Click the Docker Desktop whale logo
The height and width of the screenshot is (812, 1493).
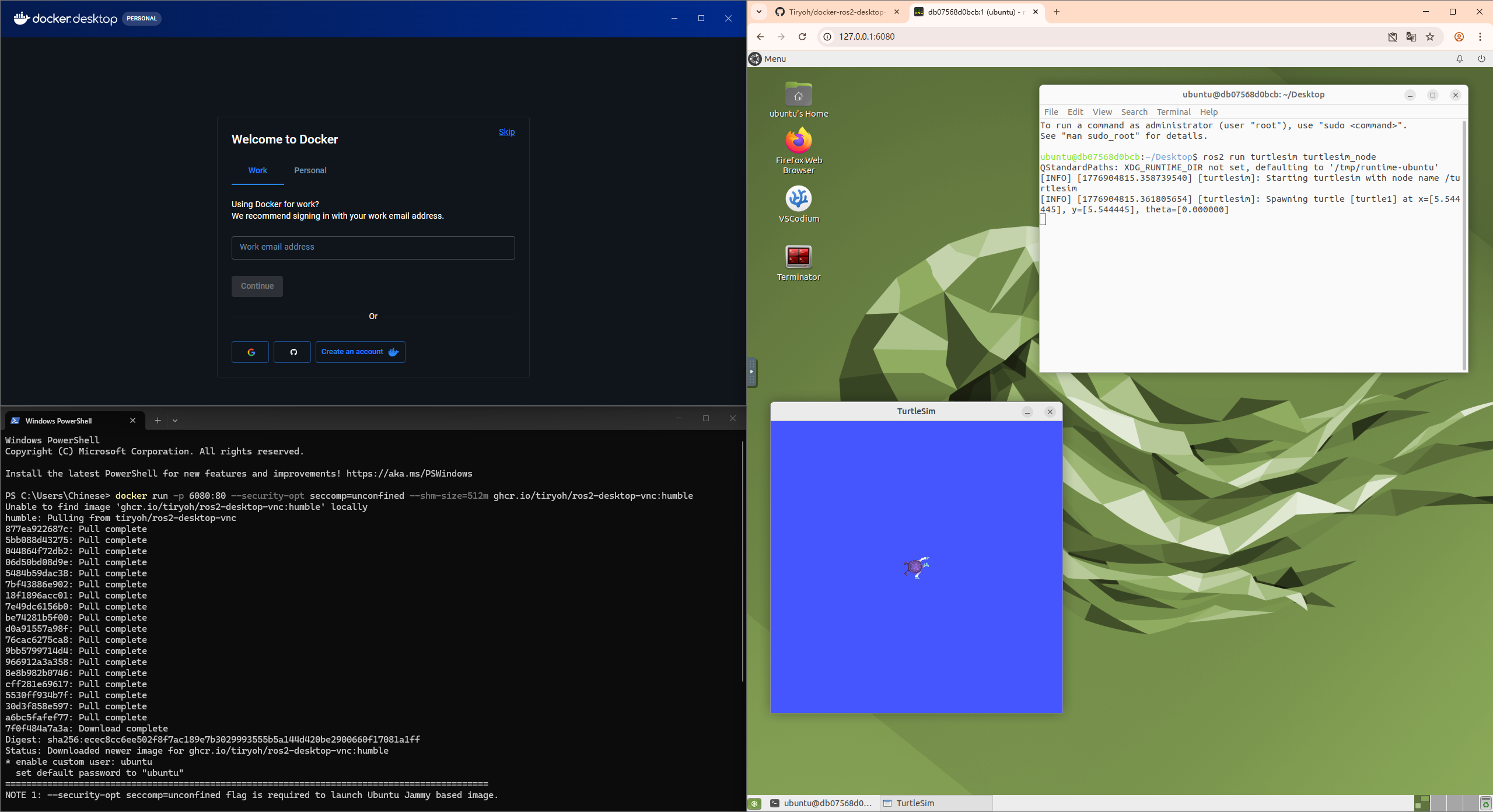[x=22, y=18]
